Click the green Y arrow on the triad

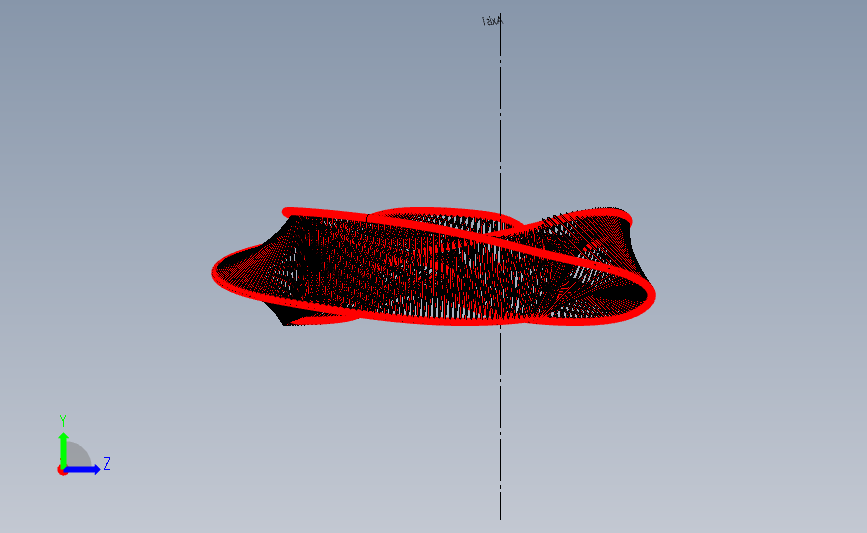pos(64,451)
